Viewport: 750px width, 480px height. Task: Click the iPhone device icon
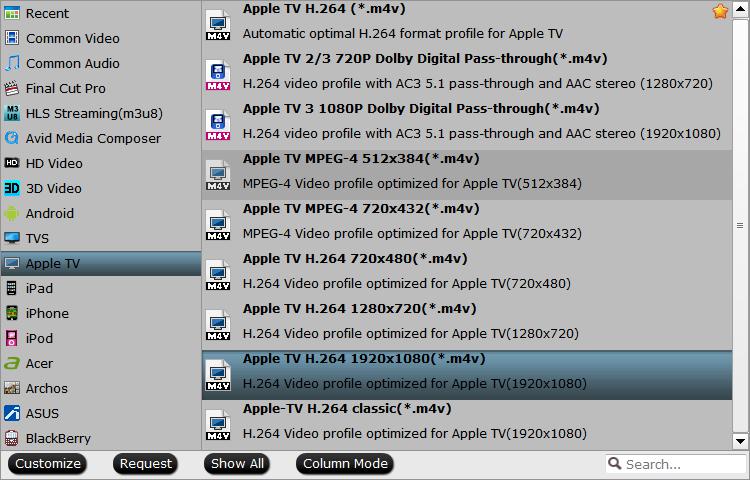click(11, 313)
